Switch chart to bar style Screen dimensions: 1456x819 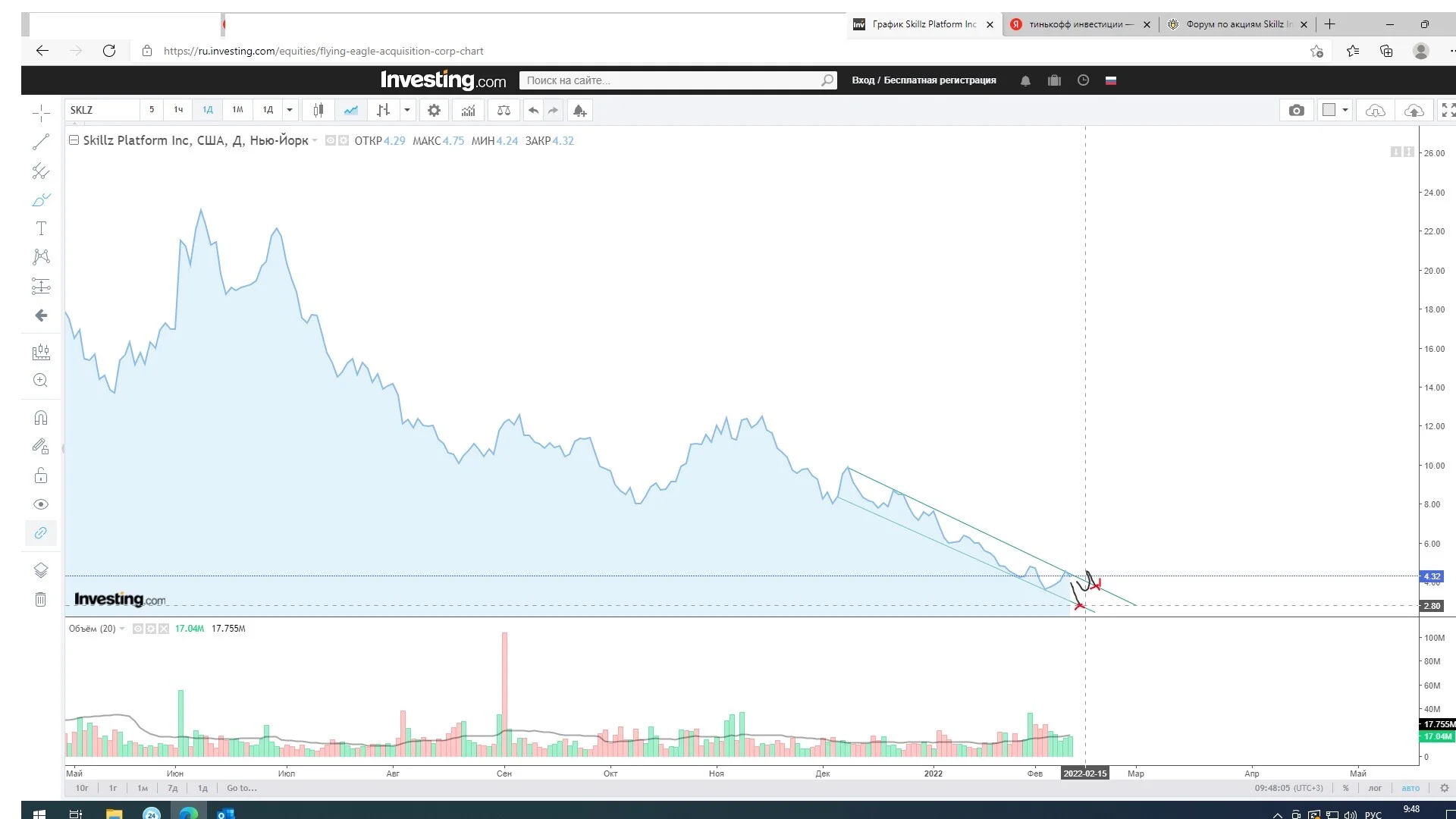[x=383, y=111]
